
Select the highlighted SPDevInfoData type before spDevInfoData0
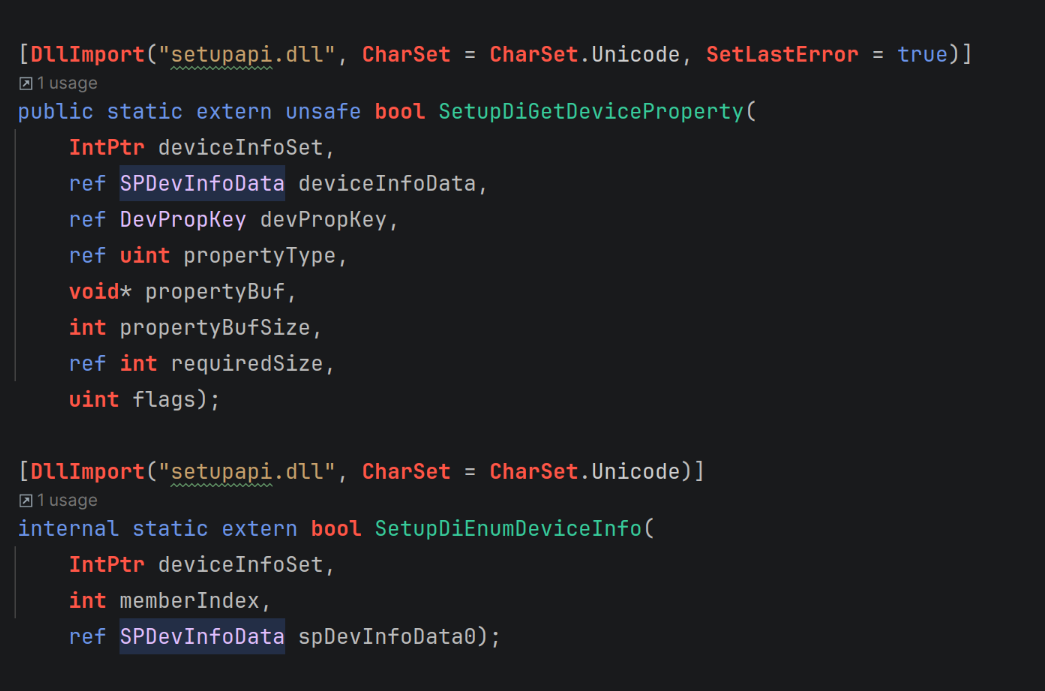pos(202,636)
